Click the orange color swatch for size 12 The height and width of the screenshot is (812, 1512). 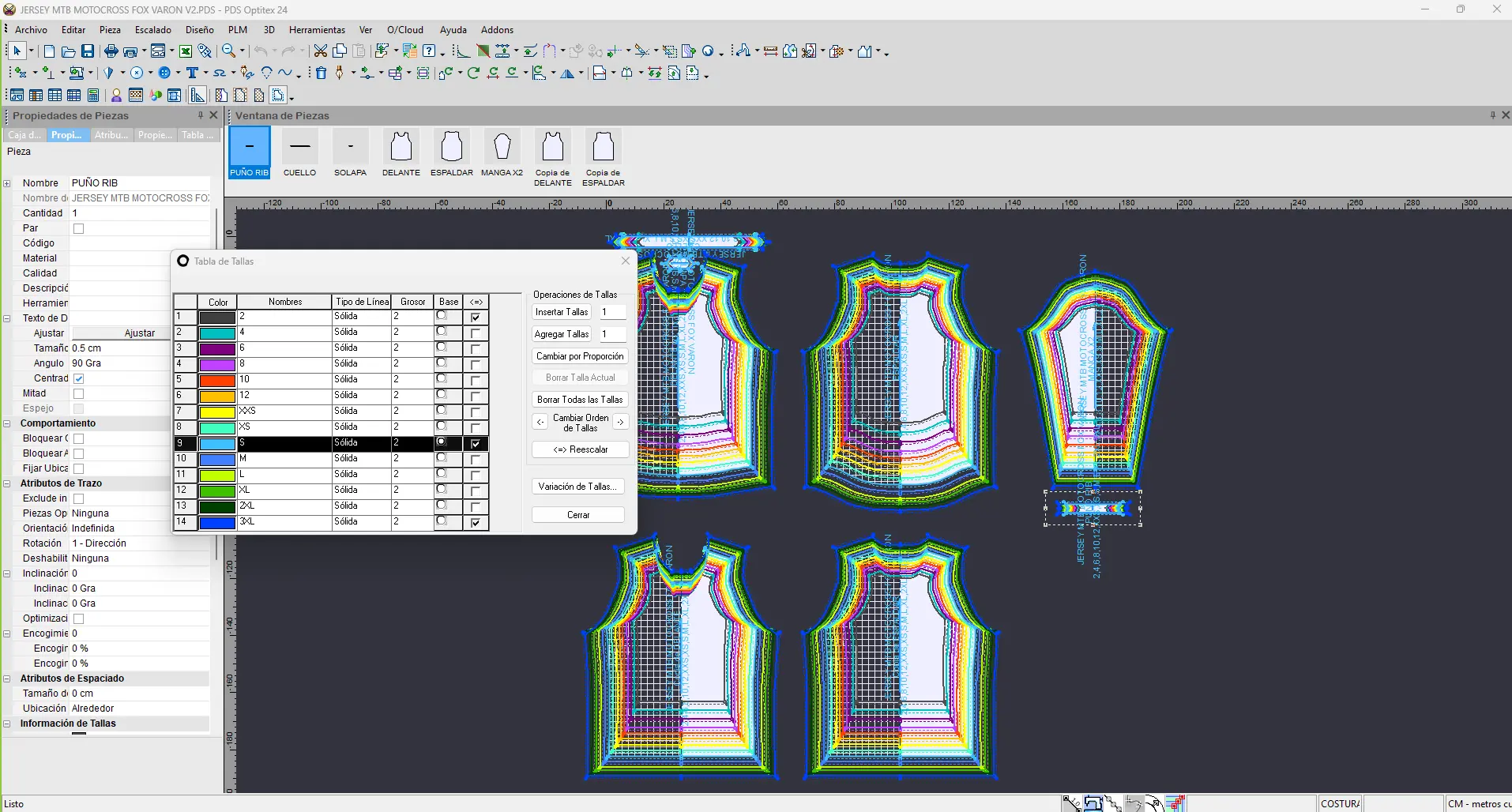pyautogui.click(x=217, y=396)
